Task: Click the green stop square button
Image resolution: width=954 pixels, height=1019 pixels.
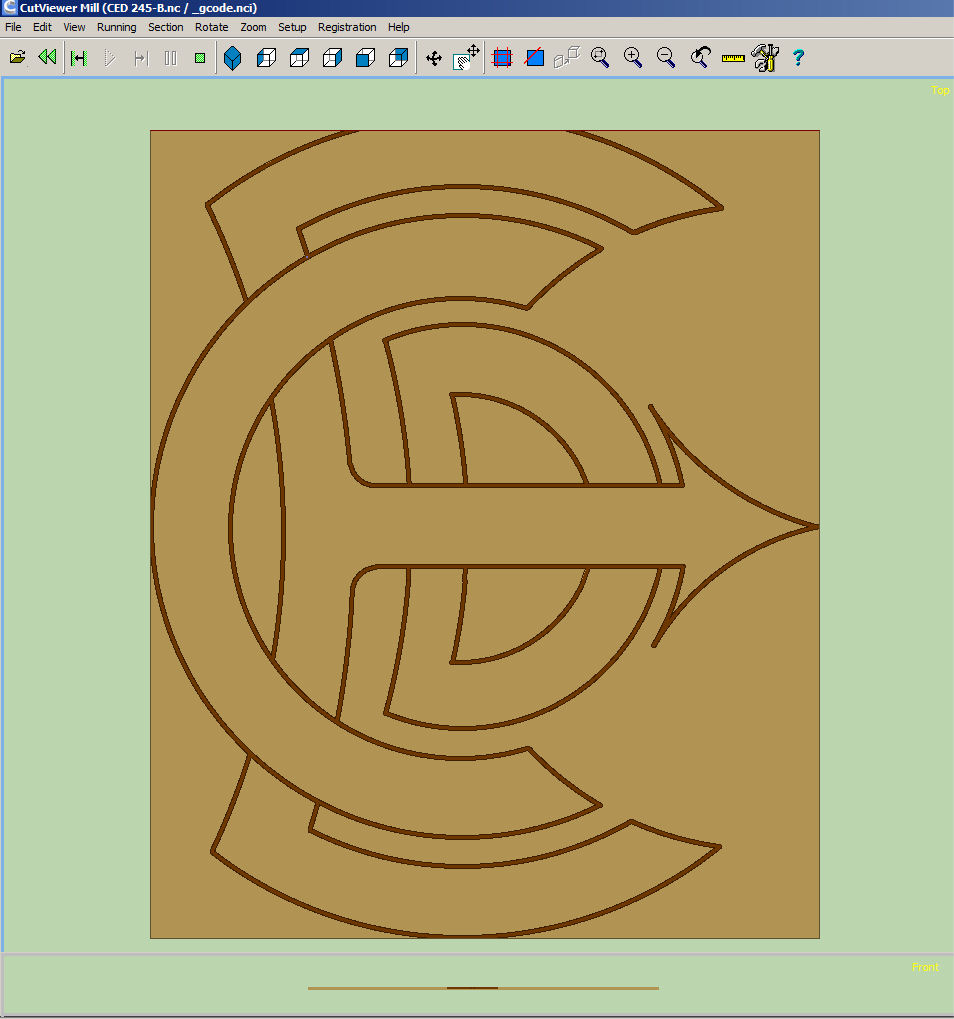Action: pos(200,58)
